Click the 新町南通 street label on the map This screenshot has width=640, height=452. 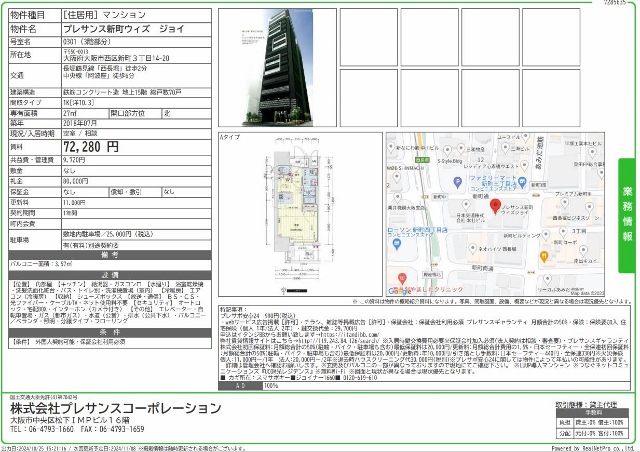tap(482, 268)
